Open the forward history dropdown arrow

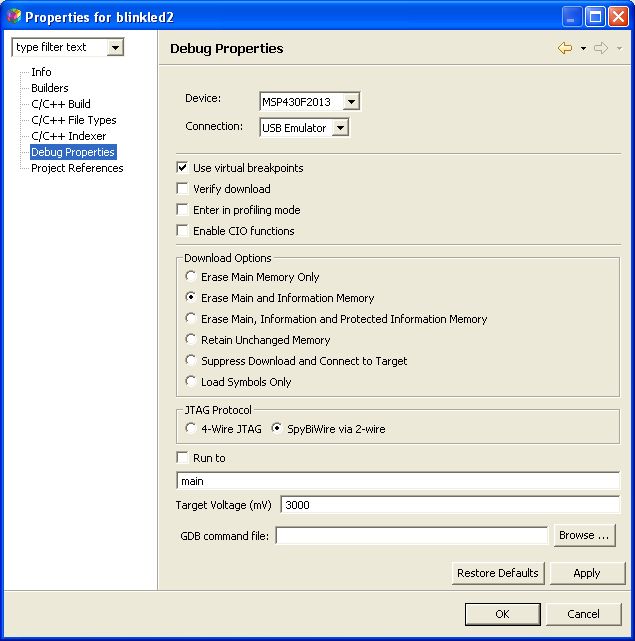pos(619,49)
